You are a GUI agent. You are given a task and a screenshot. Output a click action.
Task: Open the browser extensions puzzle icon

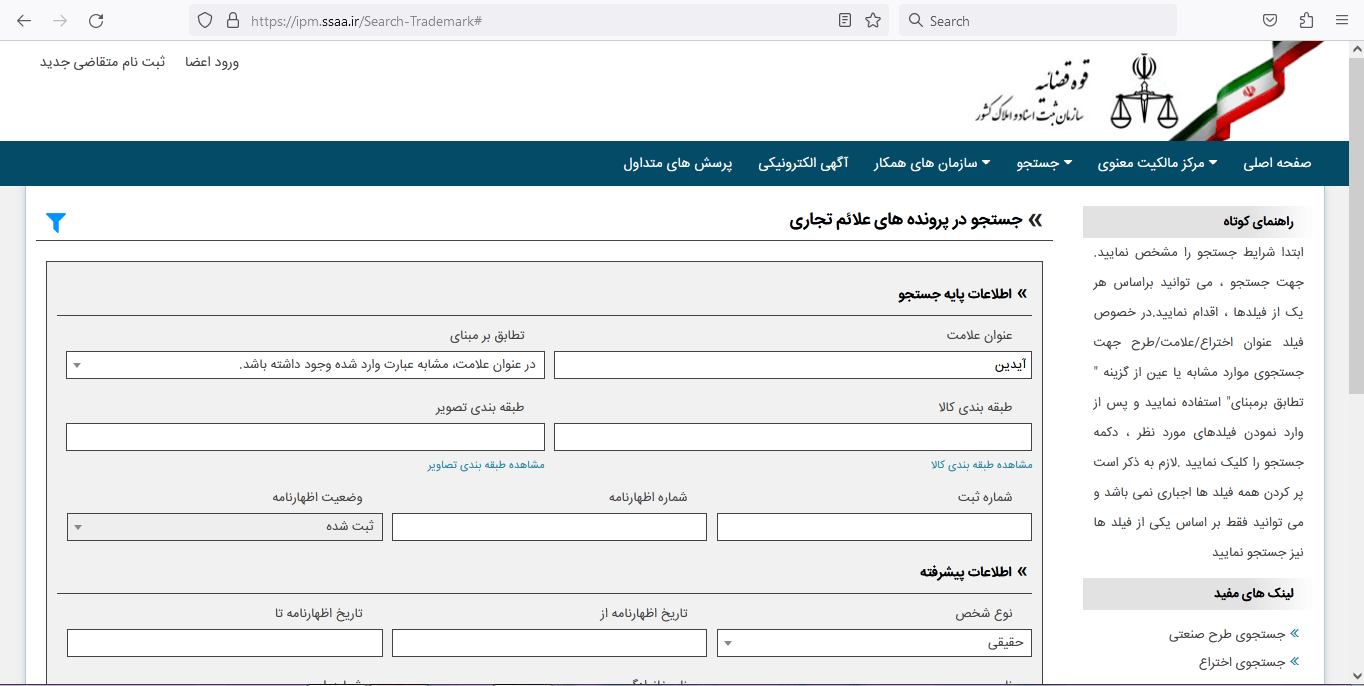coord(1306,20)
